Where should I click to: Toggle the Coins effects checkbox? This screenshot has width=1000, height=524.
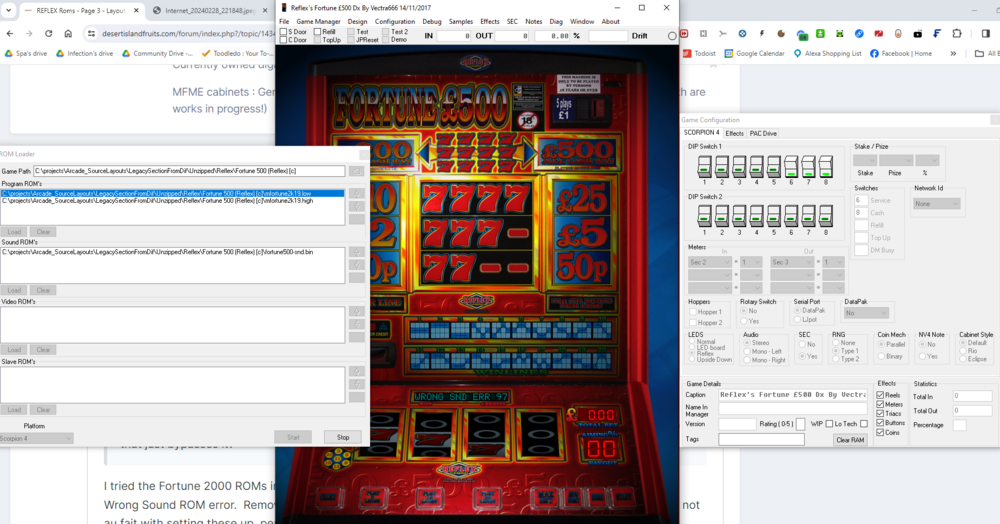point(880,432)
